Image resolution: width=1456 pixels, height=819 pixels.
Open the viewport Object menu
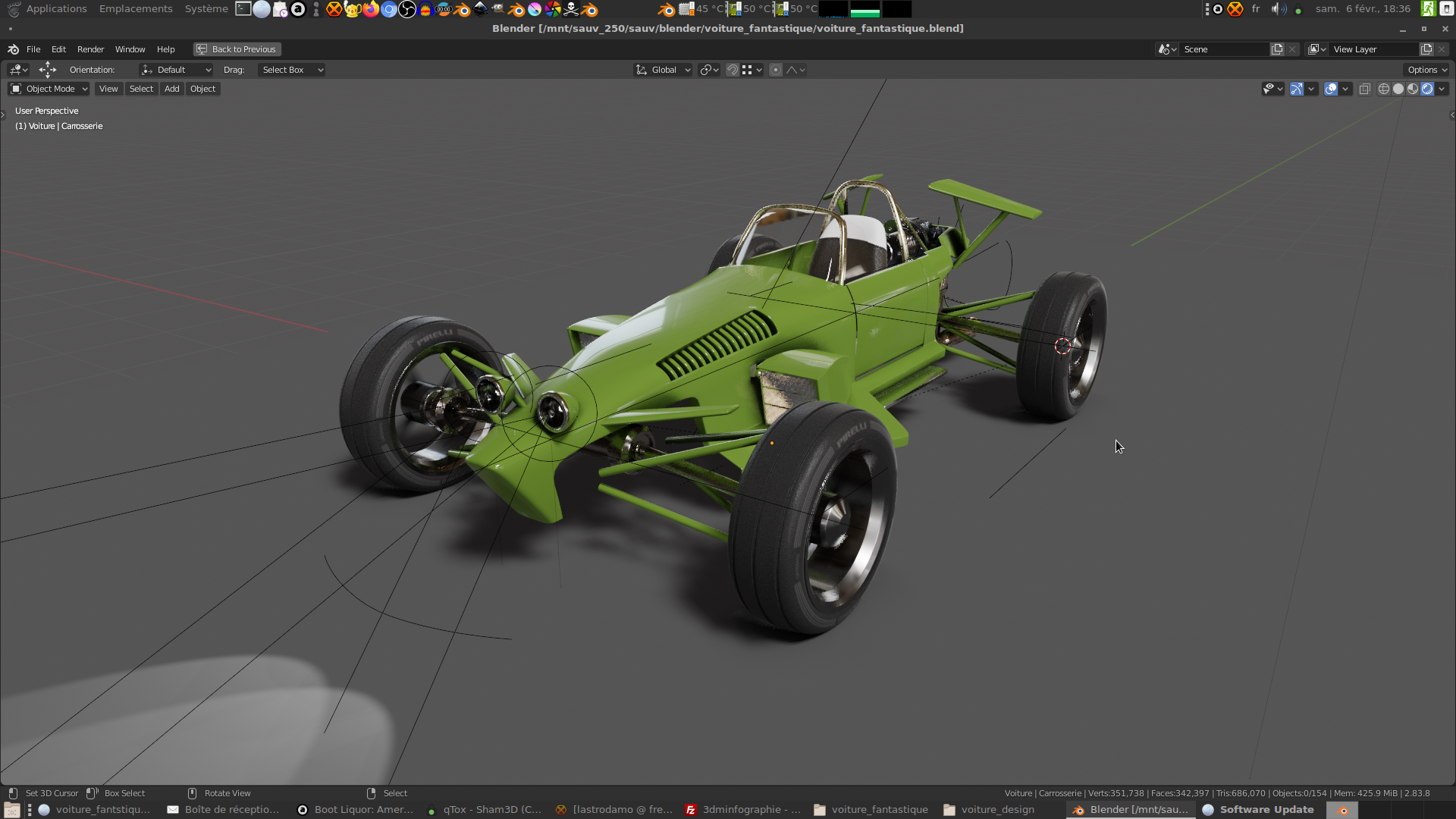point(202,89)
